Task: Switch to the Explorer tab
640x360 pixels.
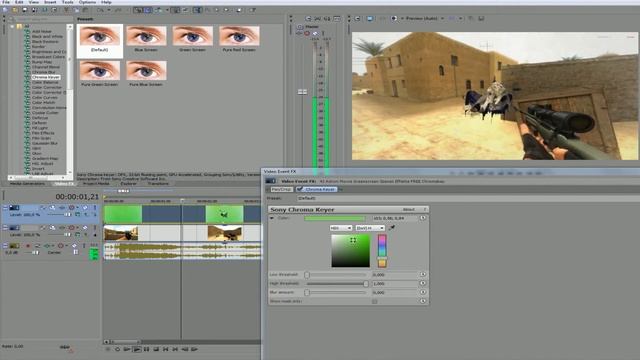Action: (129, 184)
